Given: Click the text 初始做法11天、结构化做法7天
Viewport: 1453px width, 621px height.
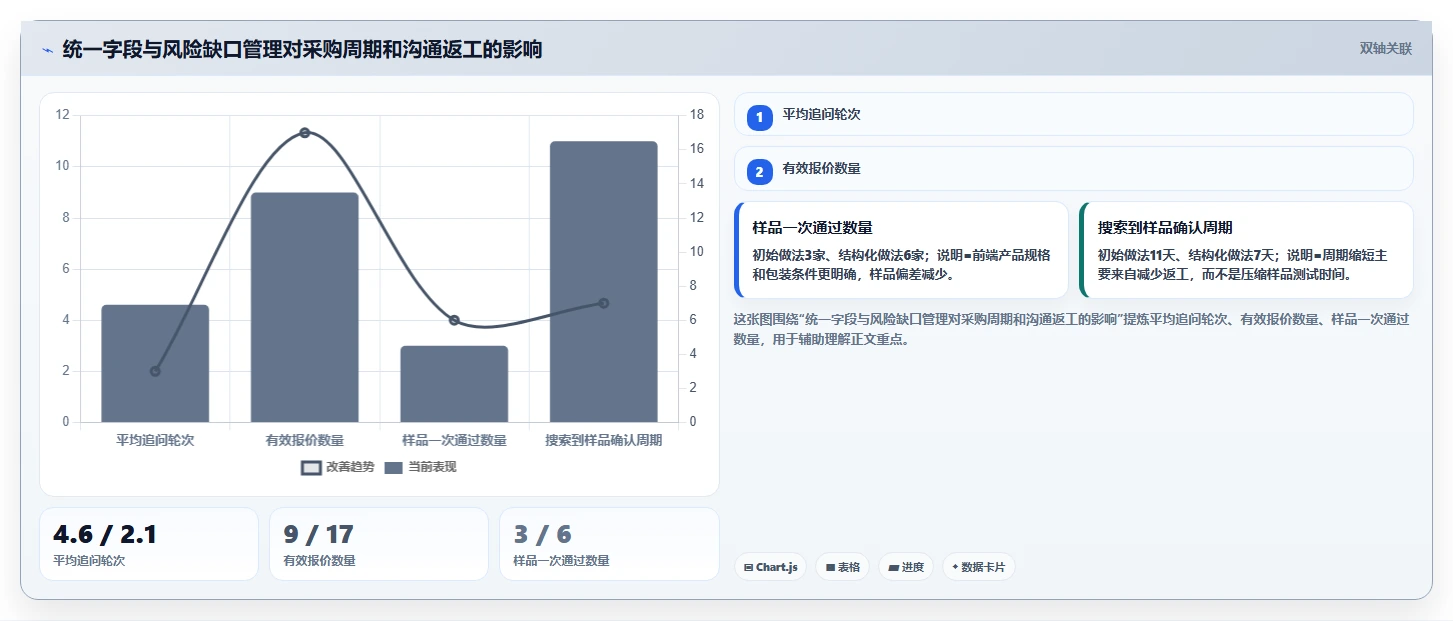Looking at the screenshot, I should pos(1189,255).
